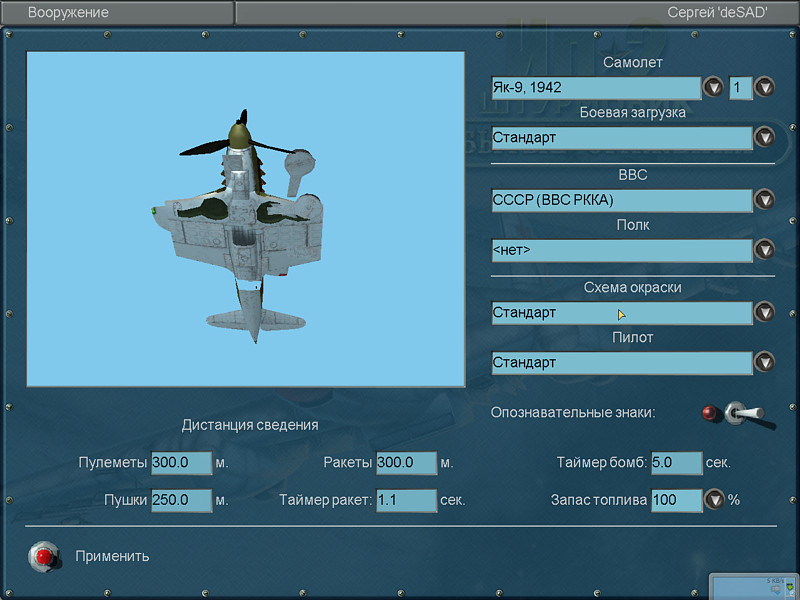The image size is (800, 600).
Task: Click the Применить text label
Action: 112,556
